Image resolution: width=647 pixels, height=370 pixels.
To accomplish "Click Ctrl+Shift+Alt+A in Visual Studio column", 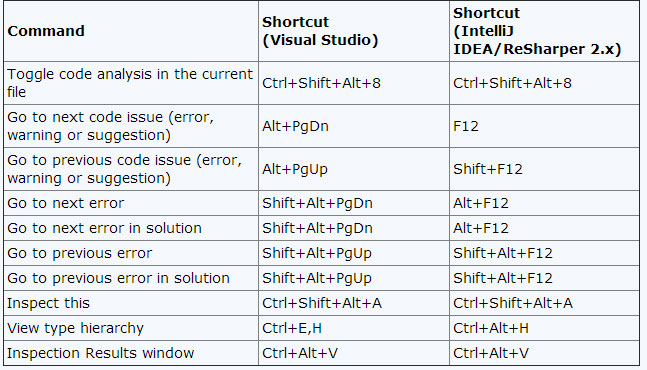I will pyautogui.click(x=354, y=303).
